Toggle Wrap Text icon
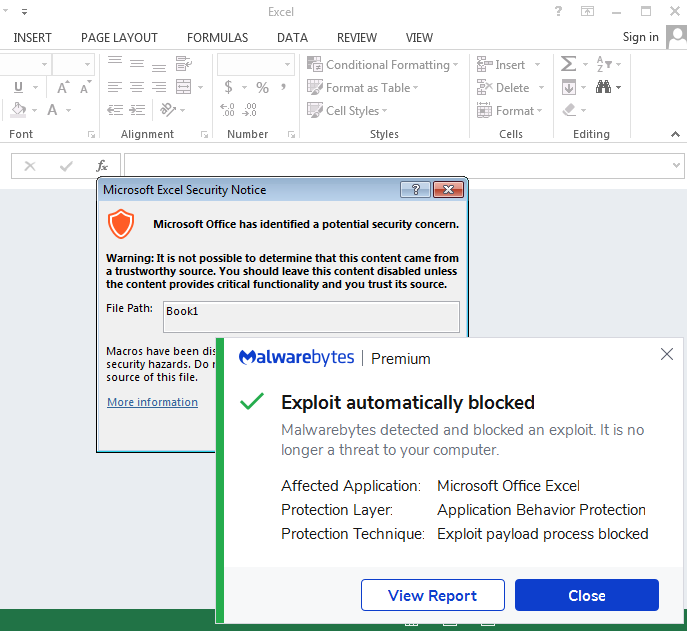The image size is (687, 631). coord(184,64)
